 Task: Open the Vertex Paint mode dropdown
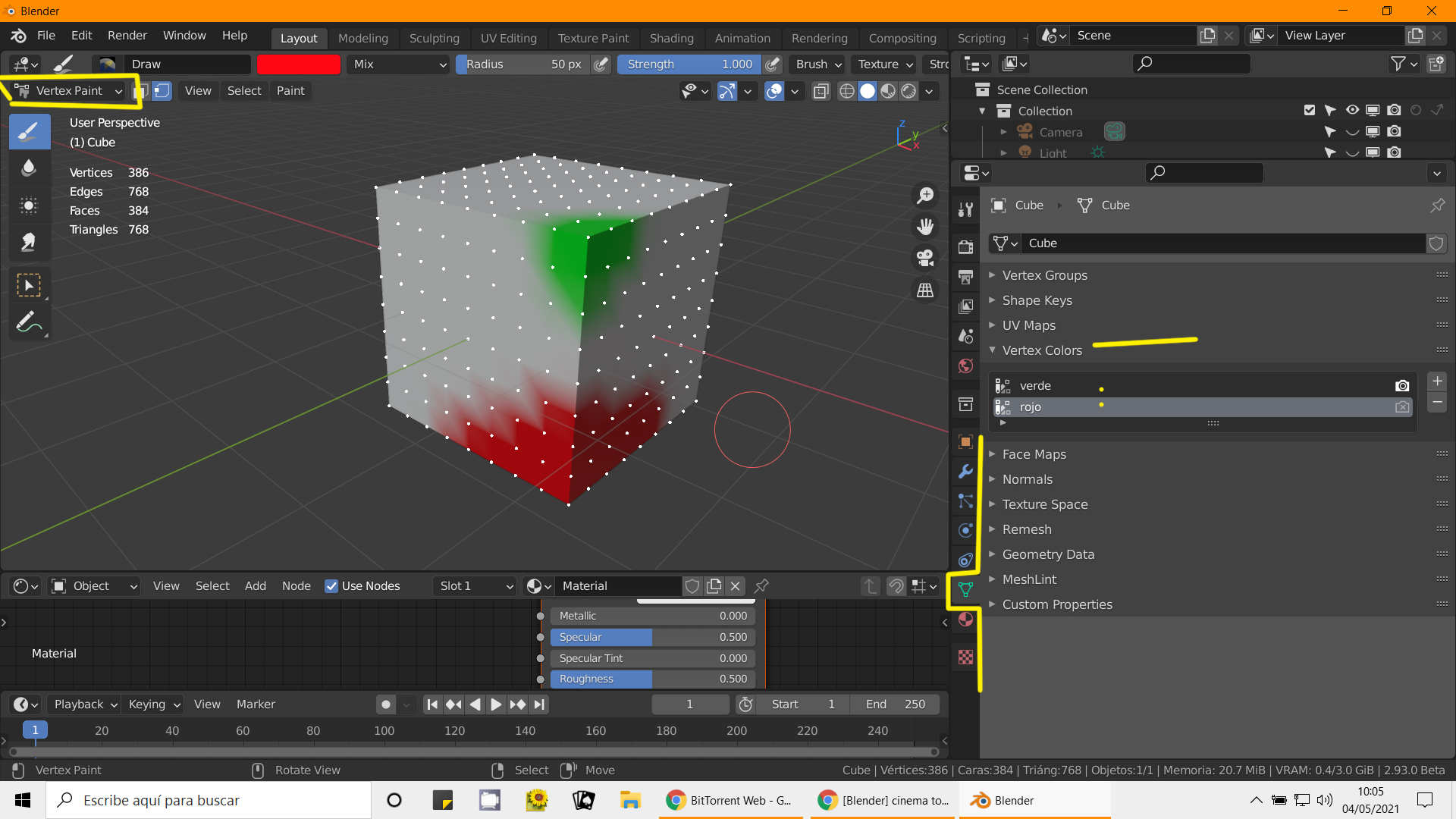(x=70, y=91)
